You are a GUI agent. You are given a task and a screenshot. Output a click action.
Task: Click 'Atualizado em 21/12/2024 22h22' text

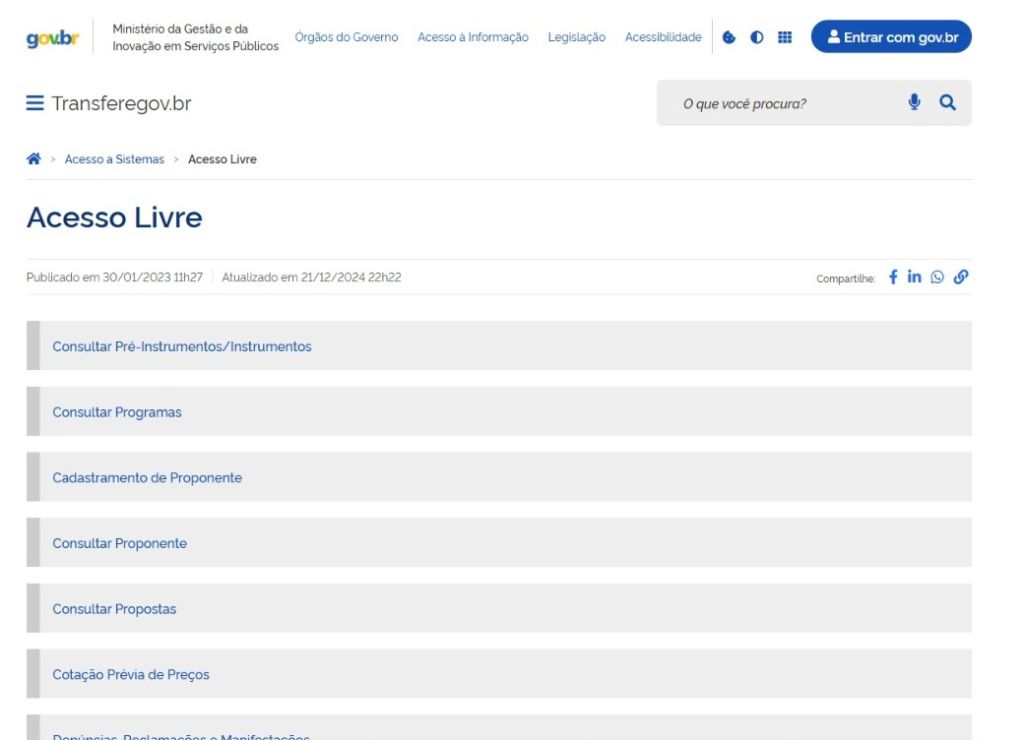pos(312,277)
